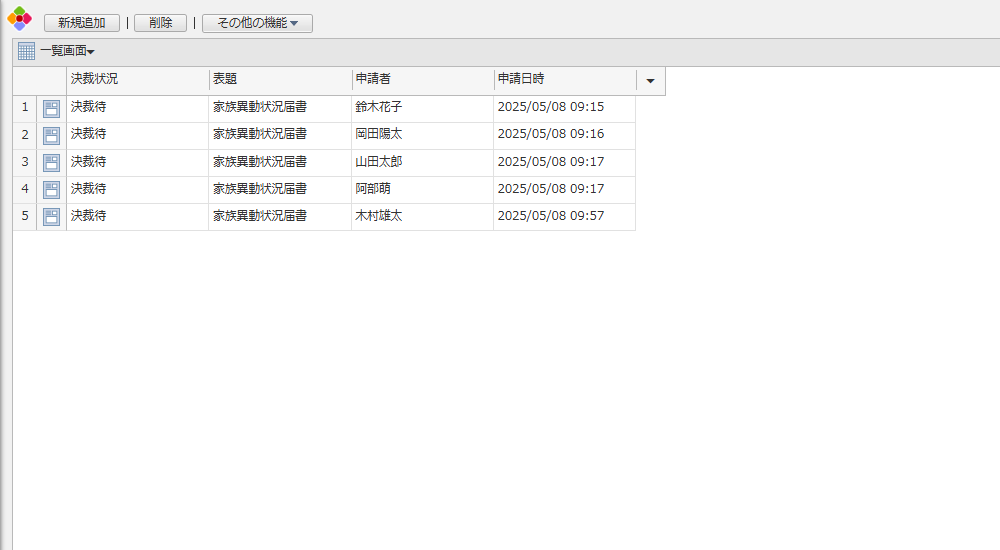Select the row for applicant 岡田陽太
This screenshot has height=550, width=1000.
click(x=379, y=134)
